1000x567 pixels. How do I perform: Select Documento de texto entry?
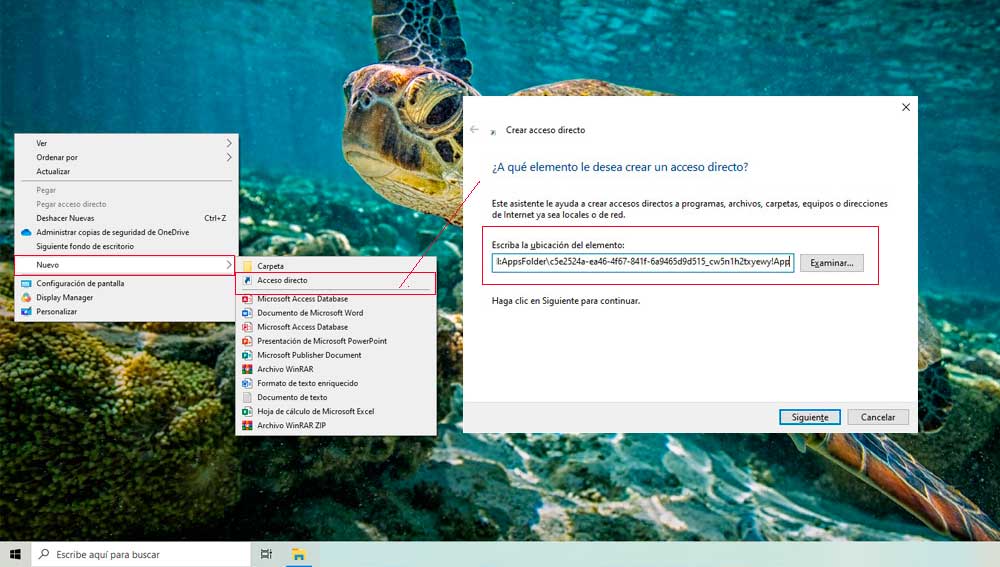[292, 397]
